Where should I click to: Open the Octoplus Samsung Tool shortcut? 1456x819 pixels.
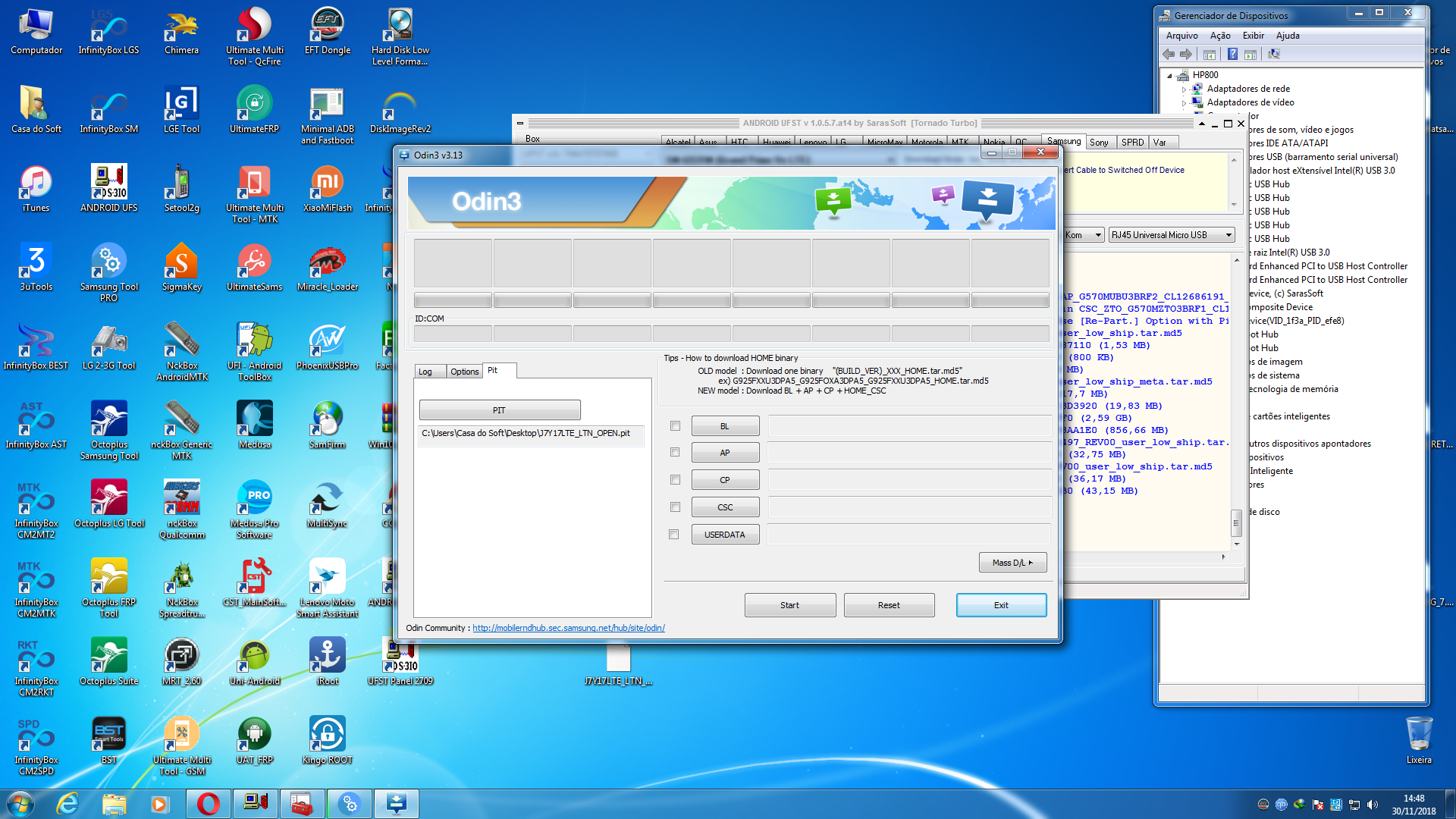tap(109, 431)
